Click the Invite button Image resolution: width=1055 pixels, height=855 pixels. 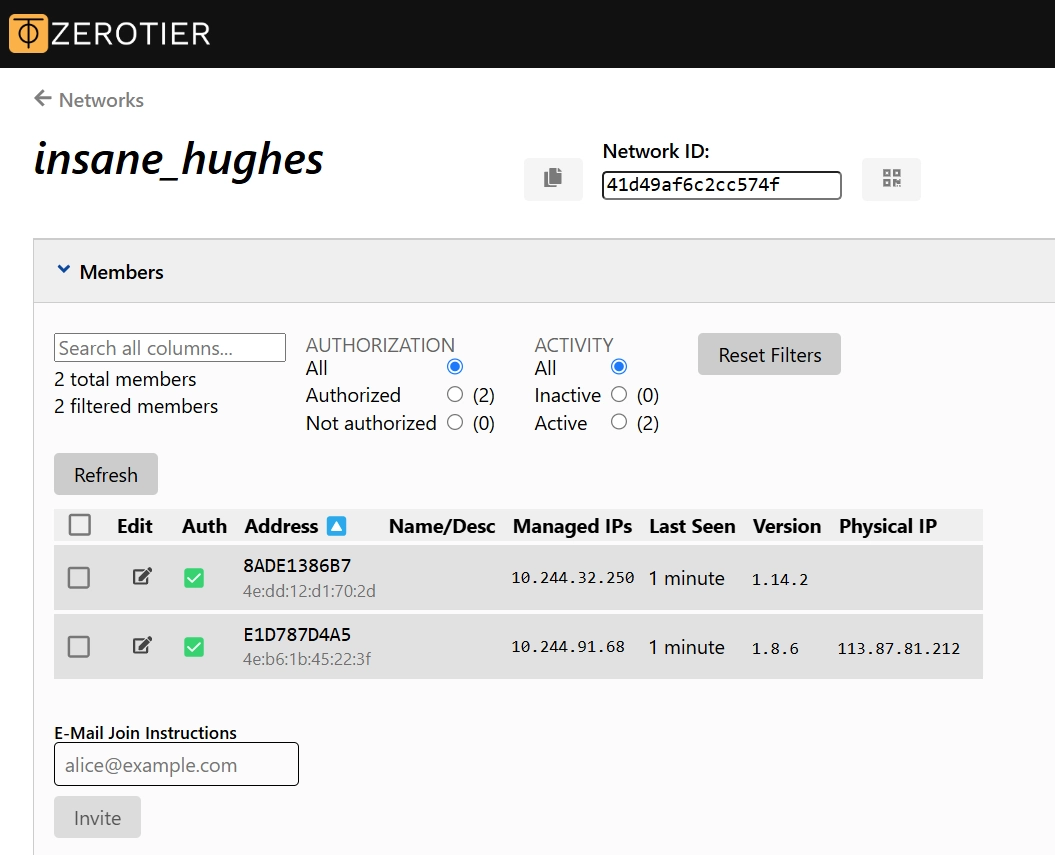(x=98, y=817)
